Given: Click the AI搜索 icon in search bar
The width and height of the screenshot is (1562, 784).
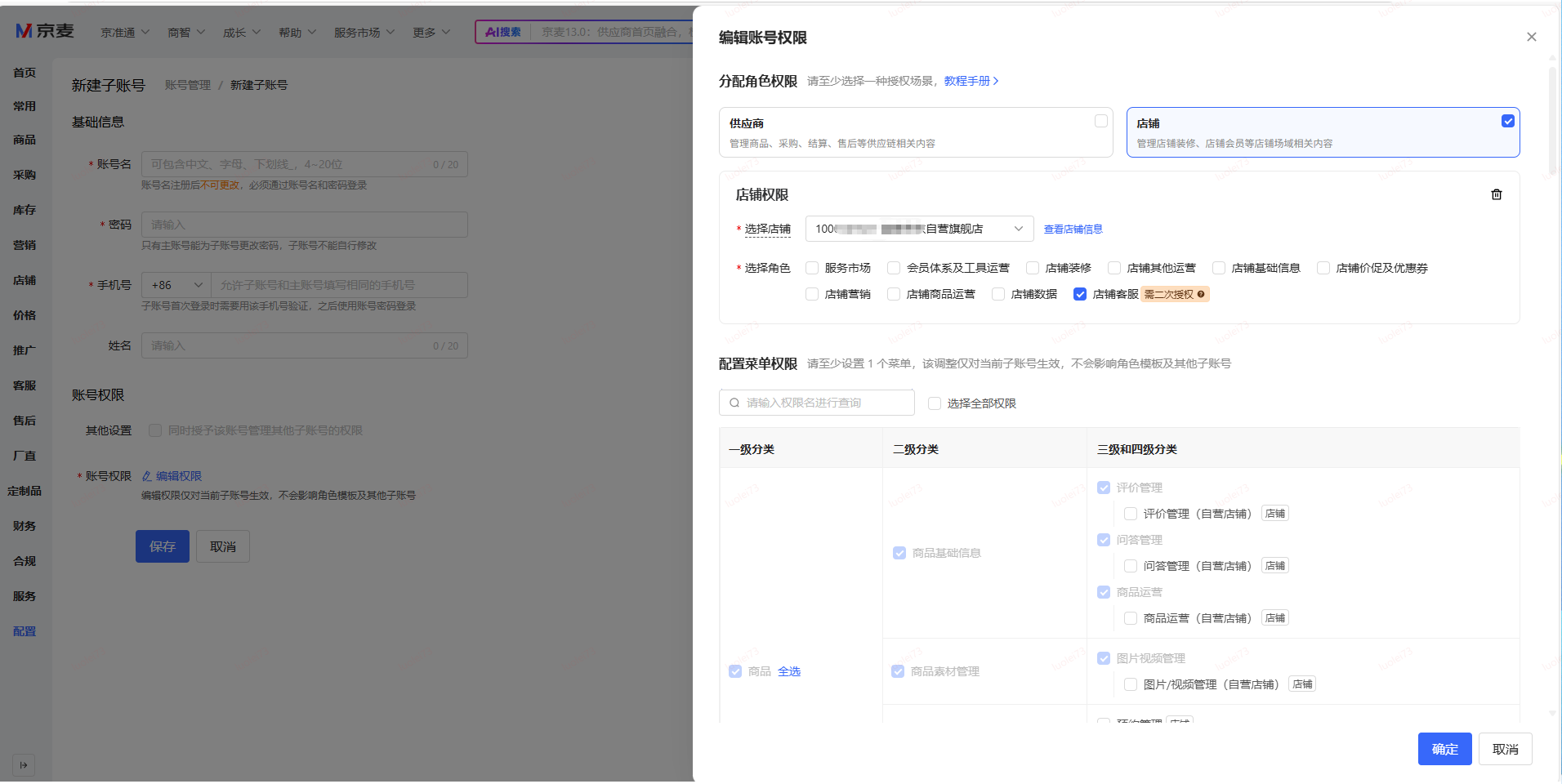Looking at the screenshot, I should pos(503,32).
